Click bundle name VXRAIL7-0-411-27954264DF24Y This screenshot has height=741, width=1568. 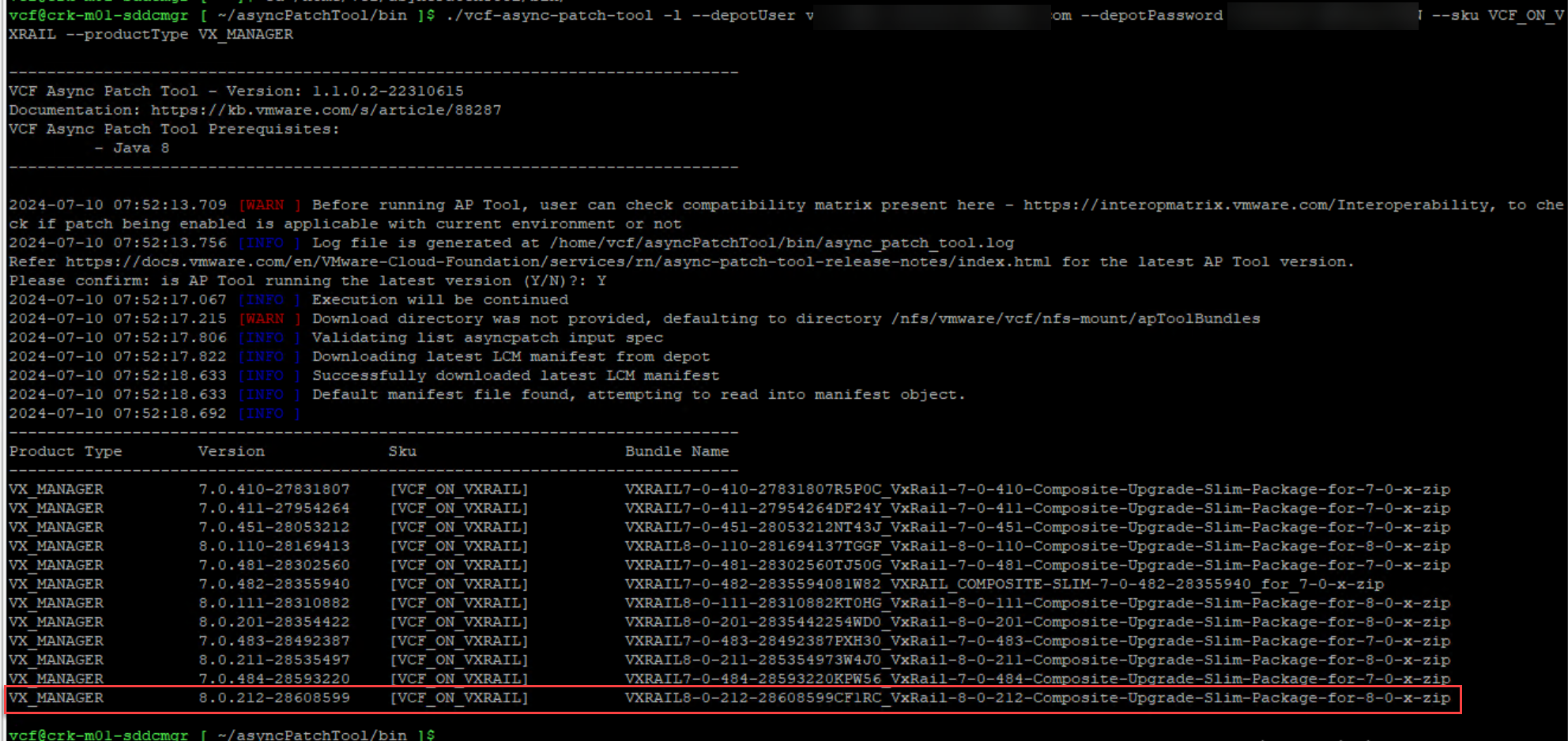pyautogui.click(x=1038, y=508)
